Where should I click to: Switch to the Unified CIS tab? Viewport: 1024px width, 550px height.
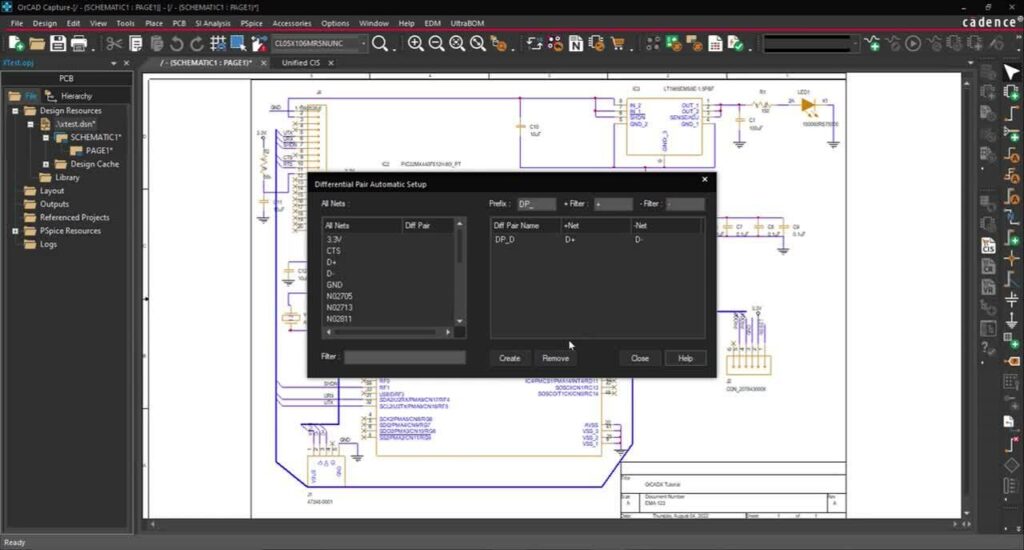tap(301, 63)
